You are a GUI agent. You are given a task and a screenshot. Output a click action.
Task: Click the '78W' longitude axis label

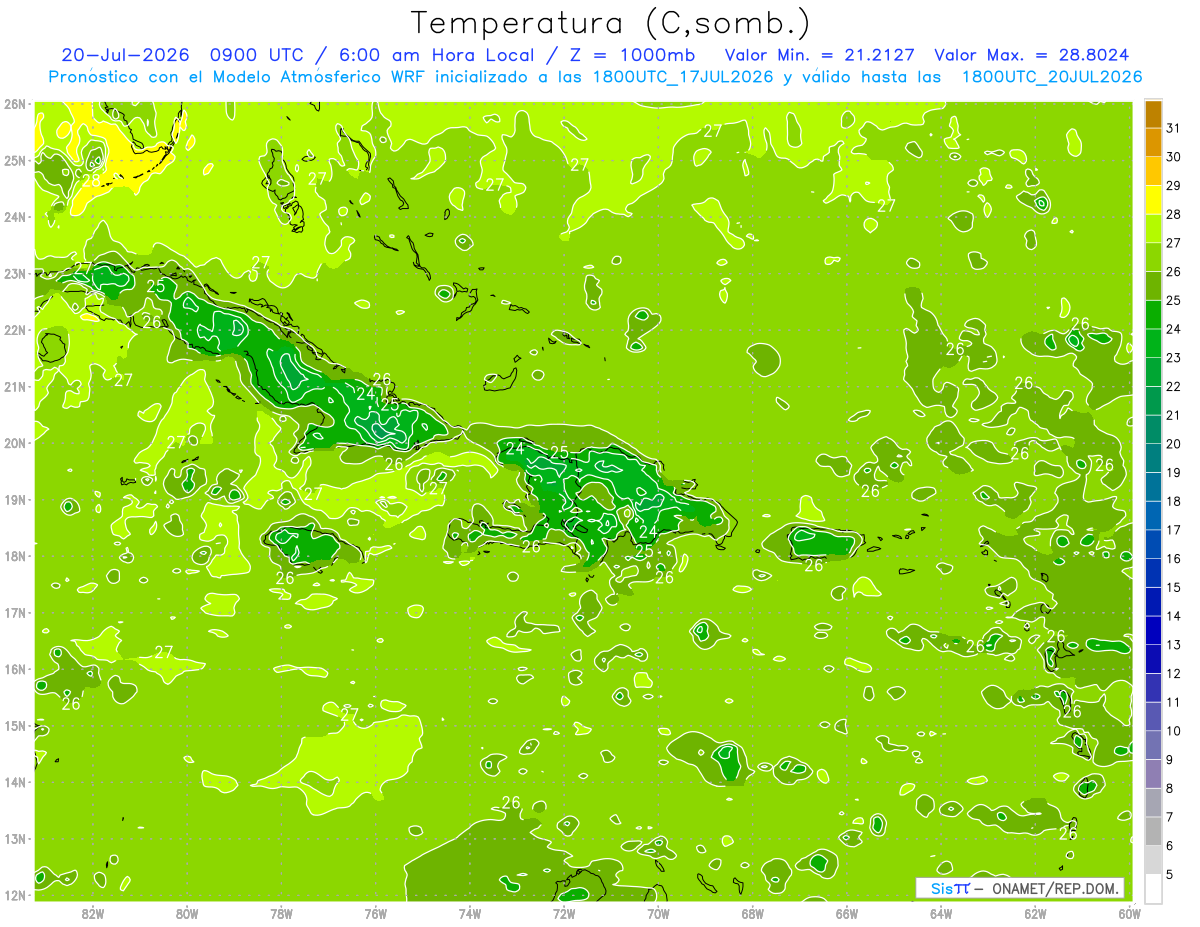281,912
